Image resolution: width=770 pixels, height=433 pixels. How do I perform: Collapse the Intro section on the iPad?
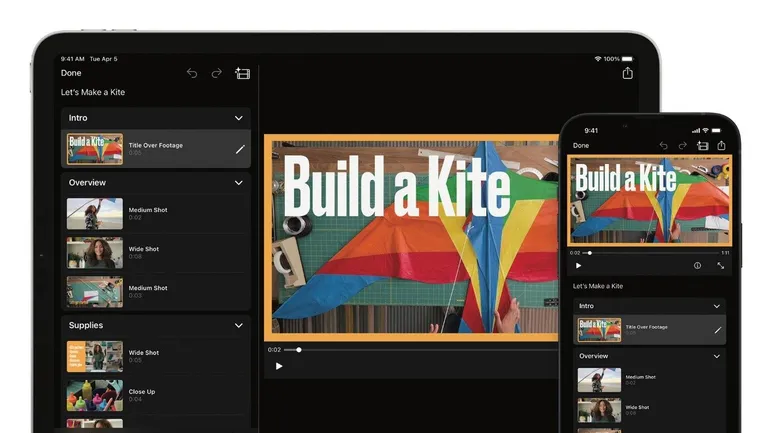click(x=238, y=118)
